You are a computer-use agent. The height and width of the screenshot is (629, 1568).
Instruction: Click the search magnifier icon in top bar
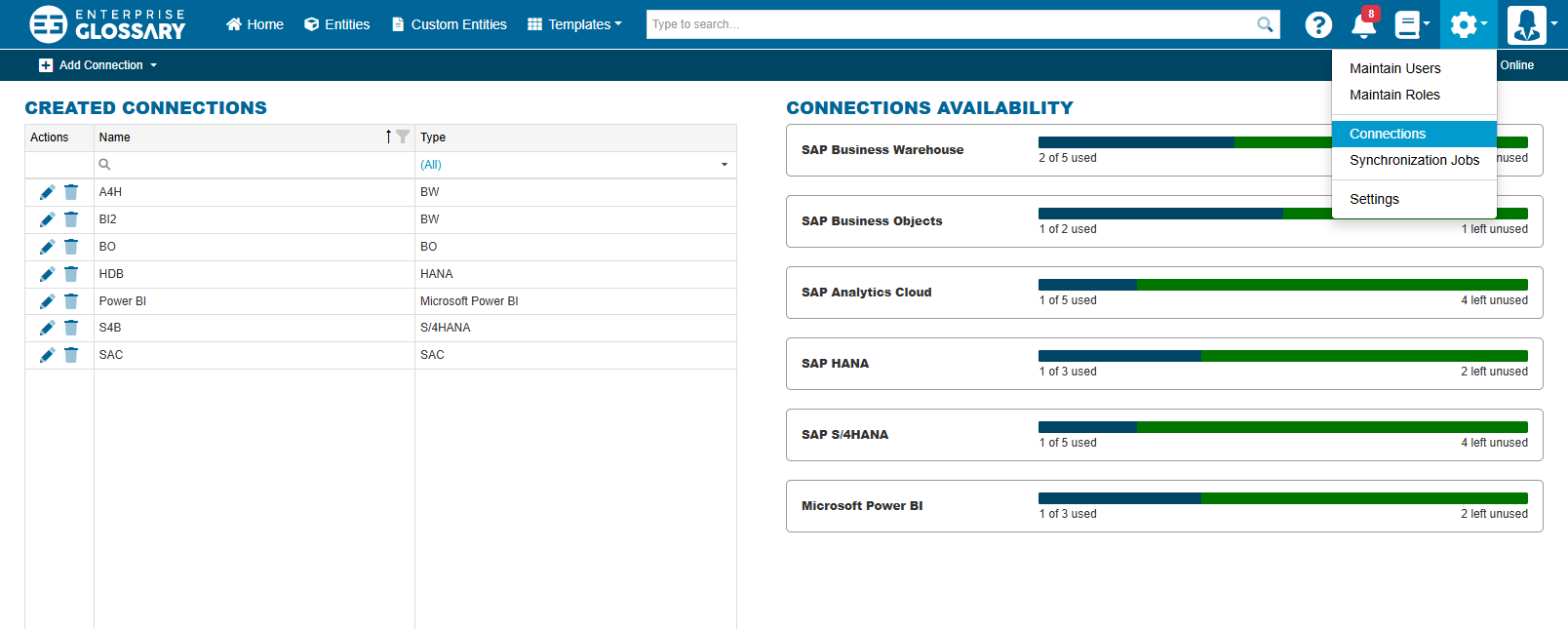pyautogui.click(x=1265, y=24)
